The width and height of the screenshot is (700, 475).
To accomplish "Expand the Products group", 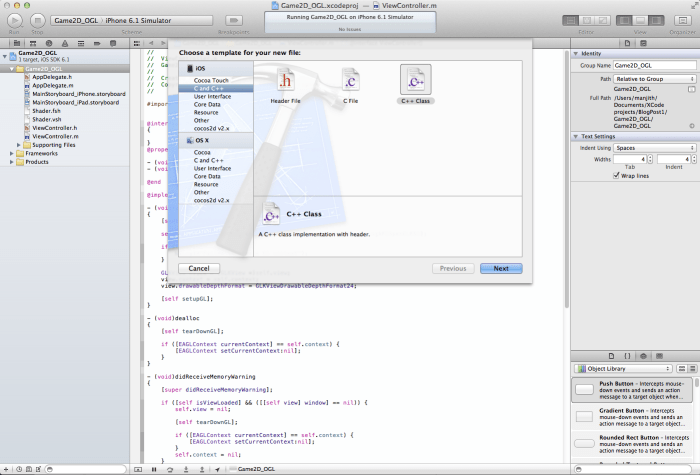I will click(x=12, y=162).
